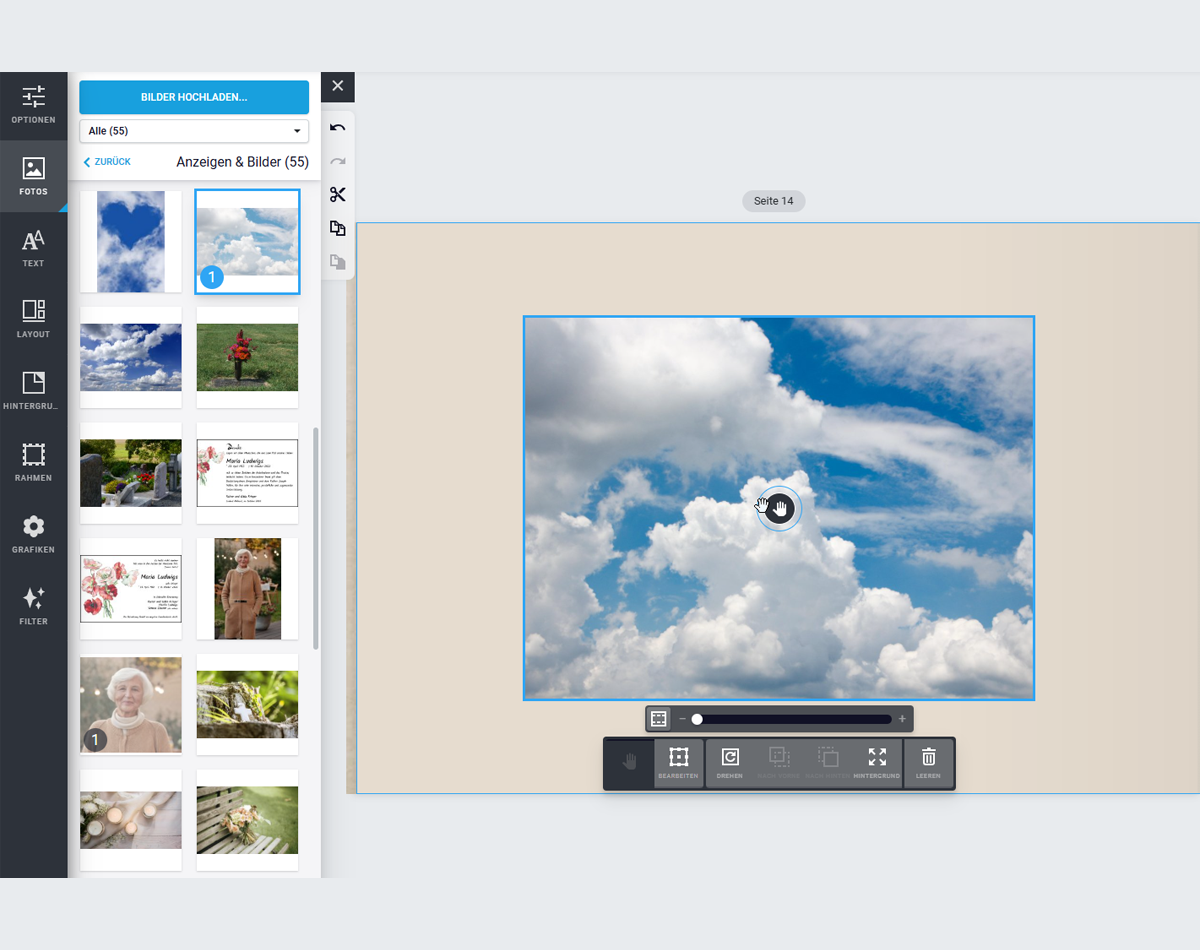1200x950 pixels.
Task: Click the zoom slider track
Action: 791,719
